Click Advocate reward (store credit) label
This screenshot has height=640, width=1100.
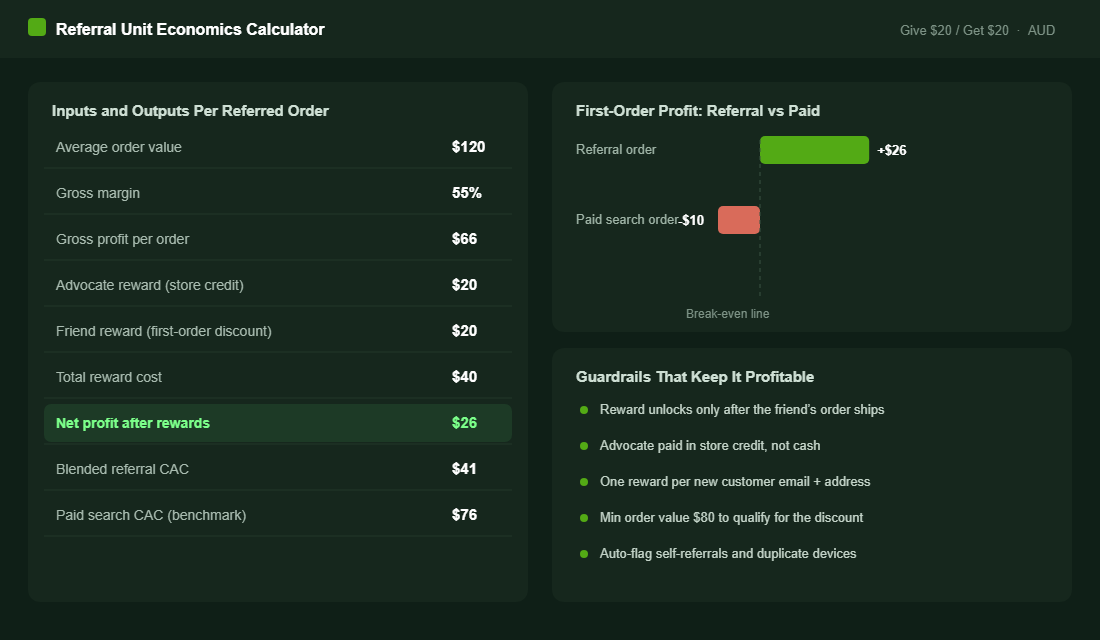[x=149, y=285]
